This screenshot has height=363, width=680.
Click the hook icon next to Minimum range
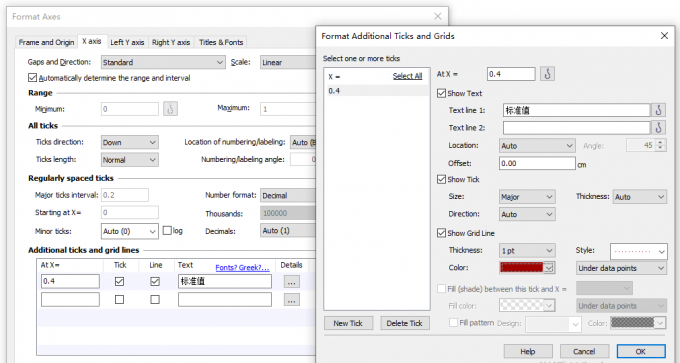[x=170, y=108]
